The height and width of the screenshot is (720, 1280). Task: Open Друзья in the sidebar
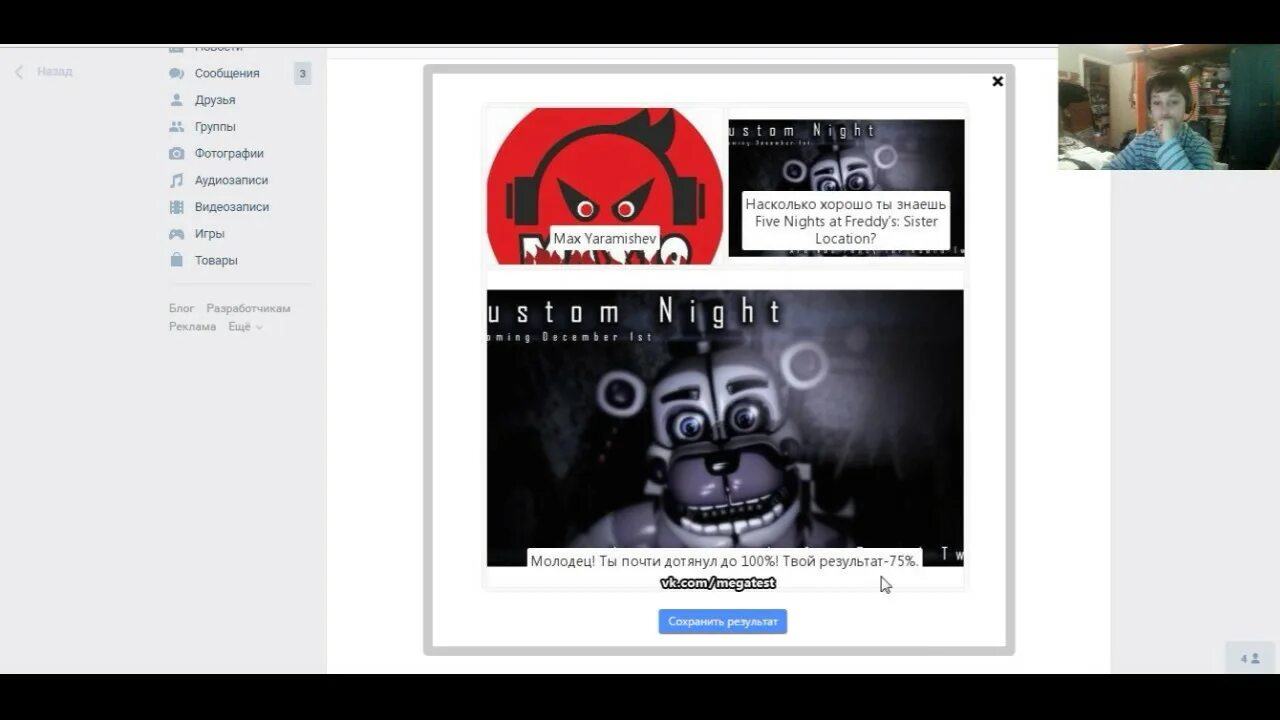click(x=215, y=100)
